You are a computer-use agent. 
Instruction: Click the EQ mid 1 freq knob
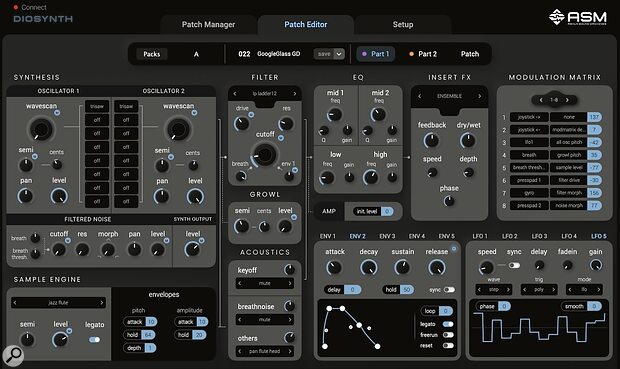(x=334, y=115)
